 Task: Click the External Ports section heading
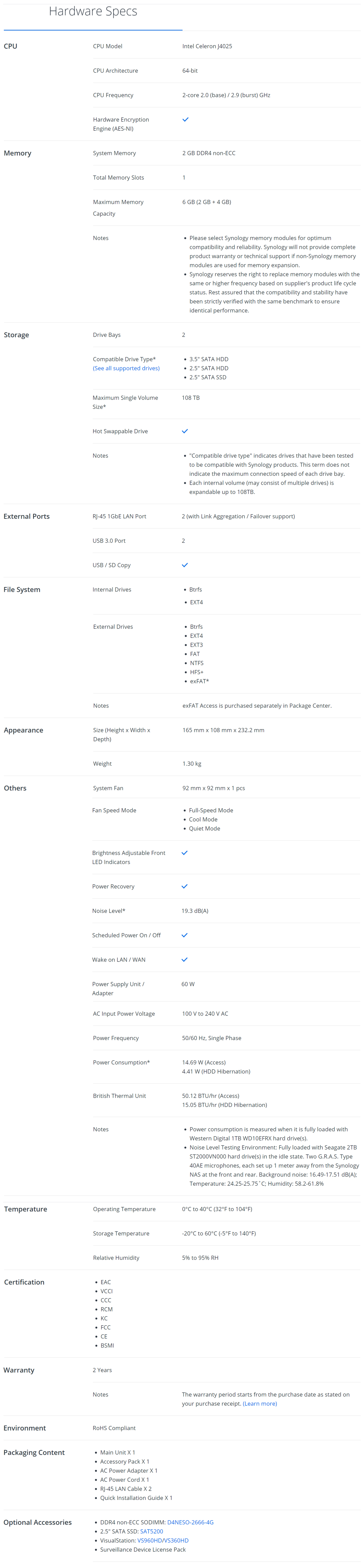(x=27, y=516)
